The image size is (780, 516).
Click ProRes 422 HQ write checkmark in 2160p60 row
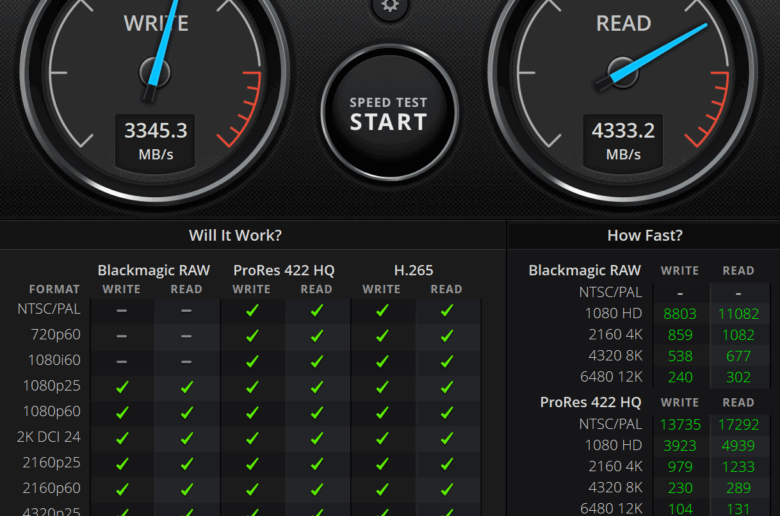coord(252,490)
